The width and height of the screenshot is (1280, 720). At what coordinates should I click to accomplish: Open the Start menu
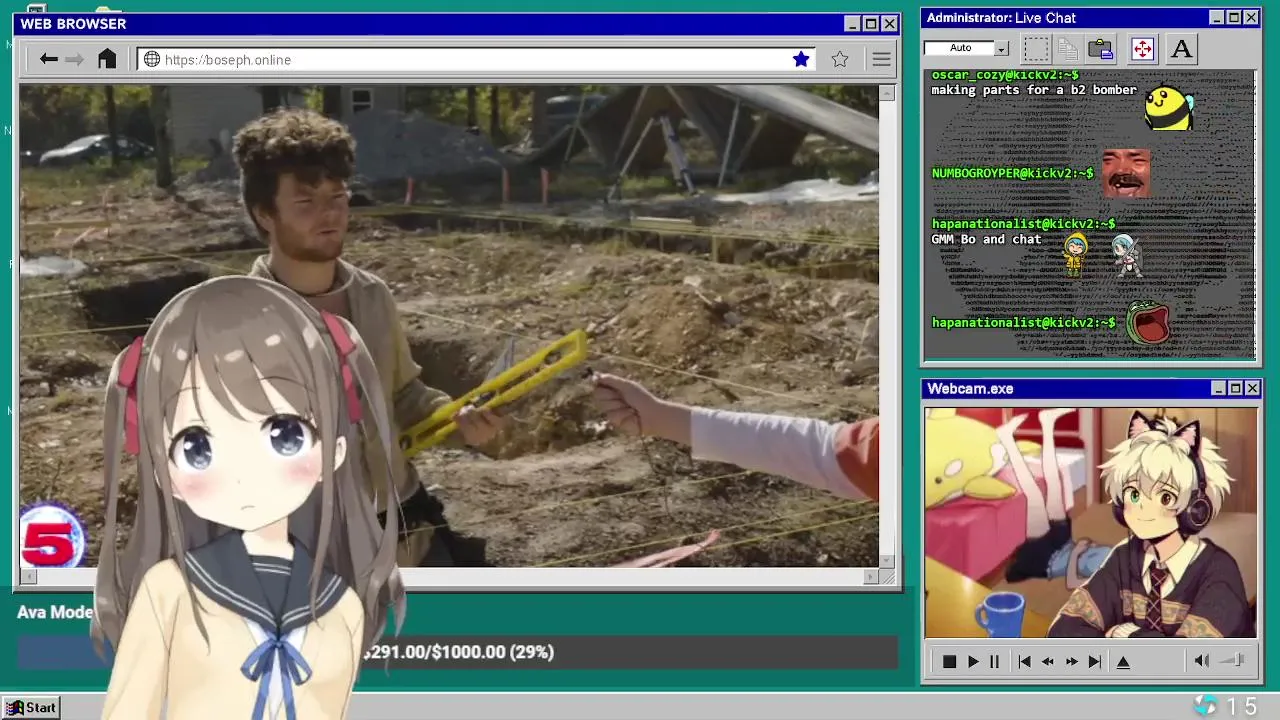30,708
